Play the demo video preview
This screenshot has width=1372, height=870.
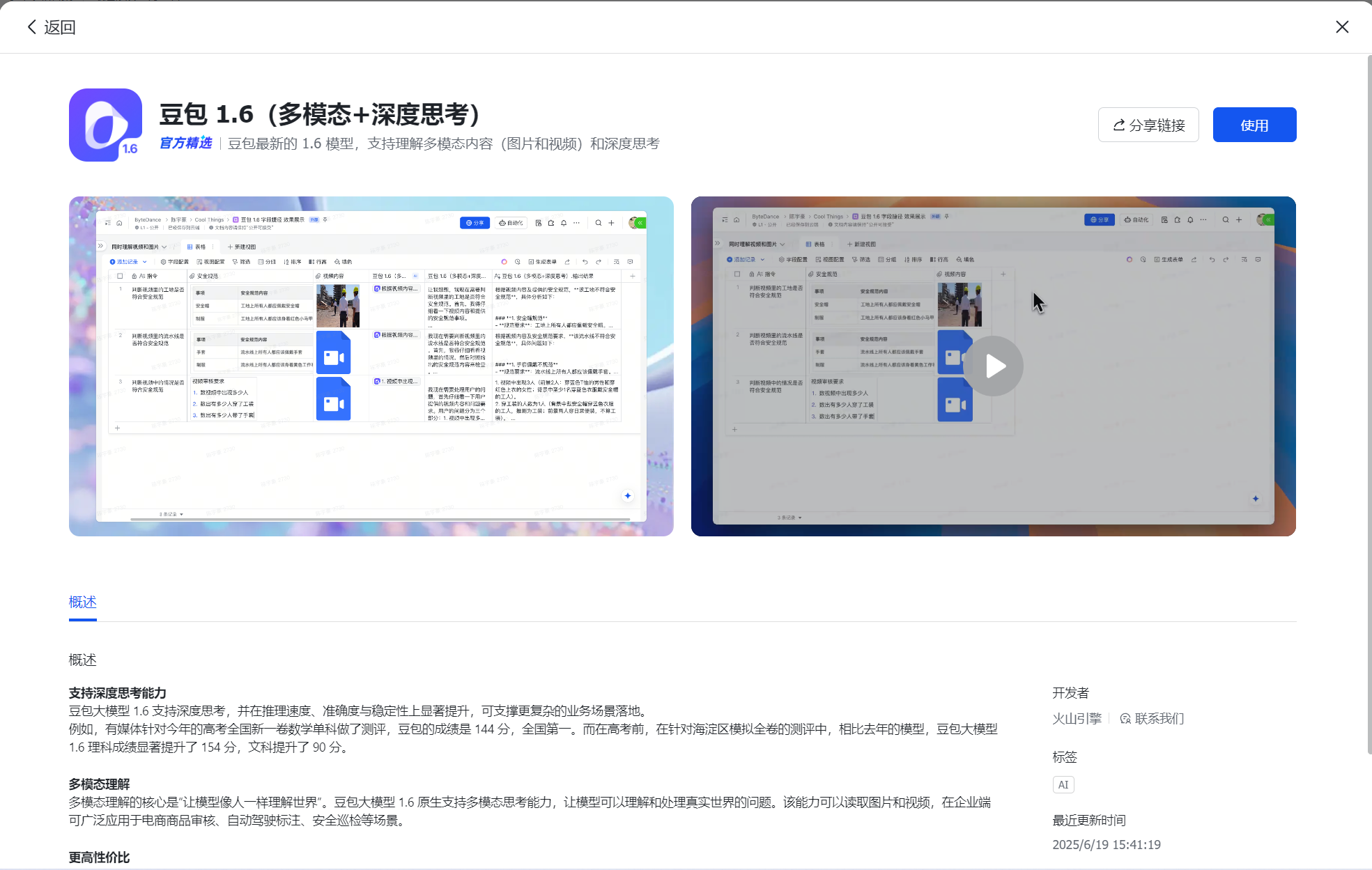coord(994,366)
